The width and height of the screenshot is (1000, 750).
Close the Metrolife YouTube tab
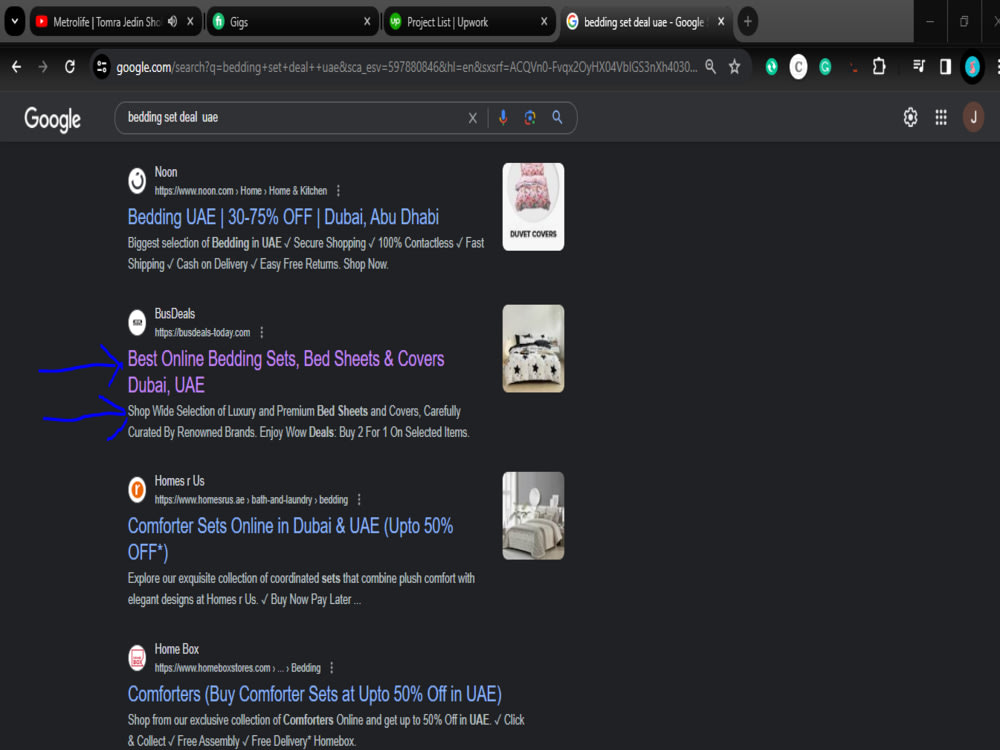pos(190,22)
